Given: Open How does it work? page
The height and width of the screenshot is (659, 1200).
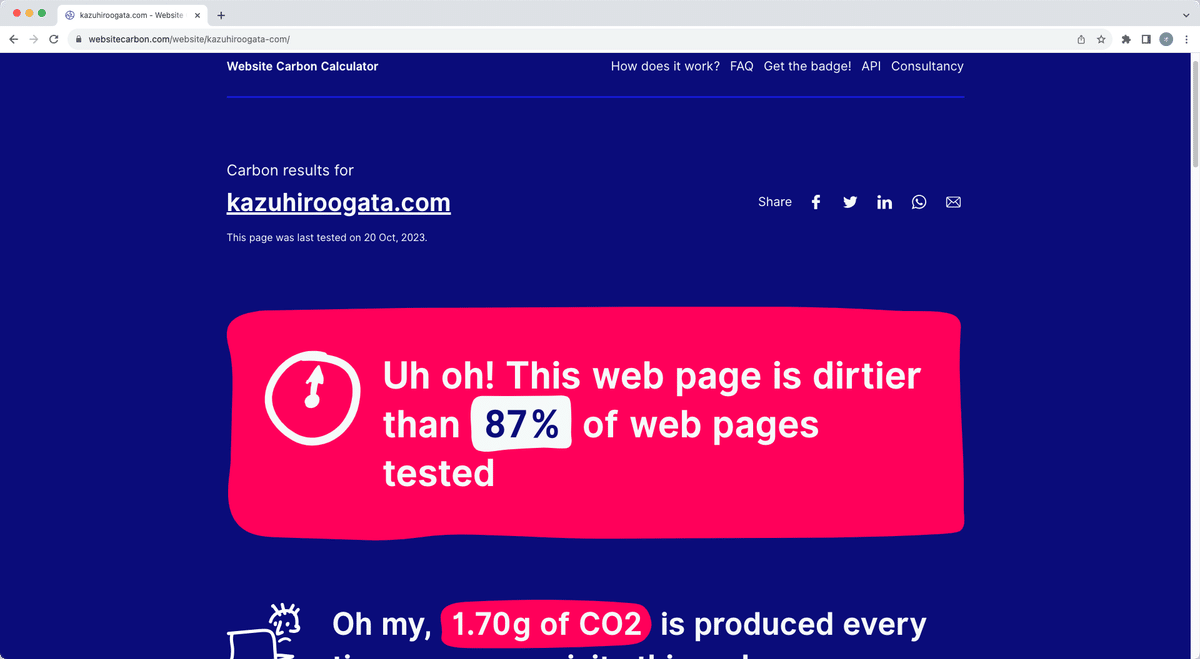Looking at the screenshot, I should 665,66.
